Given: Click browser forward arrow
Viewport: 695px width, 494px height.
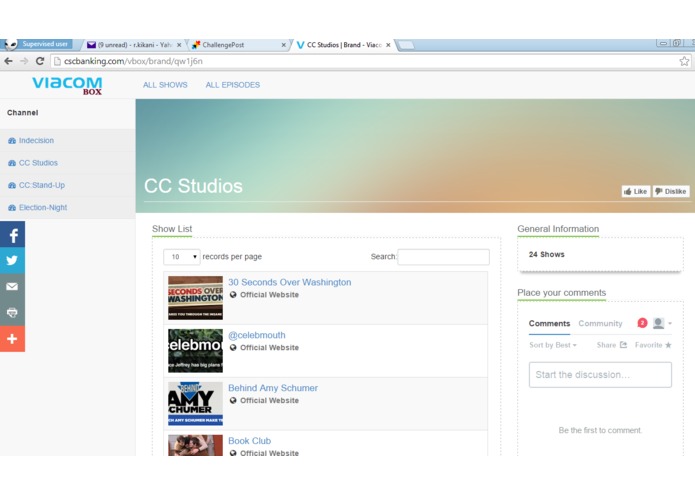Looking at the screenshot, I should [x=24, y=61].
